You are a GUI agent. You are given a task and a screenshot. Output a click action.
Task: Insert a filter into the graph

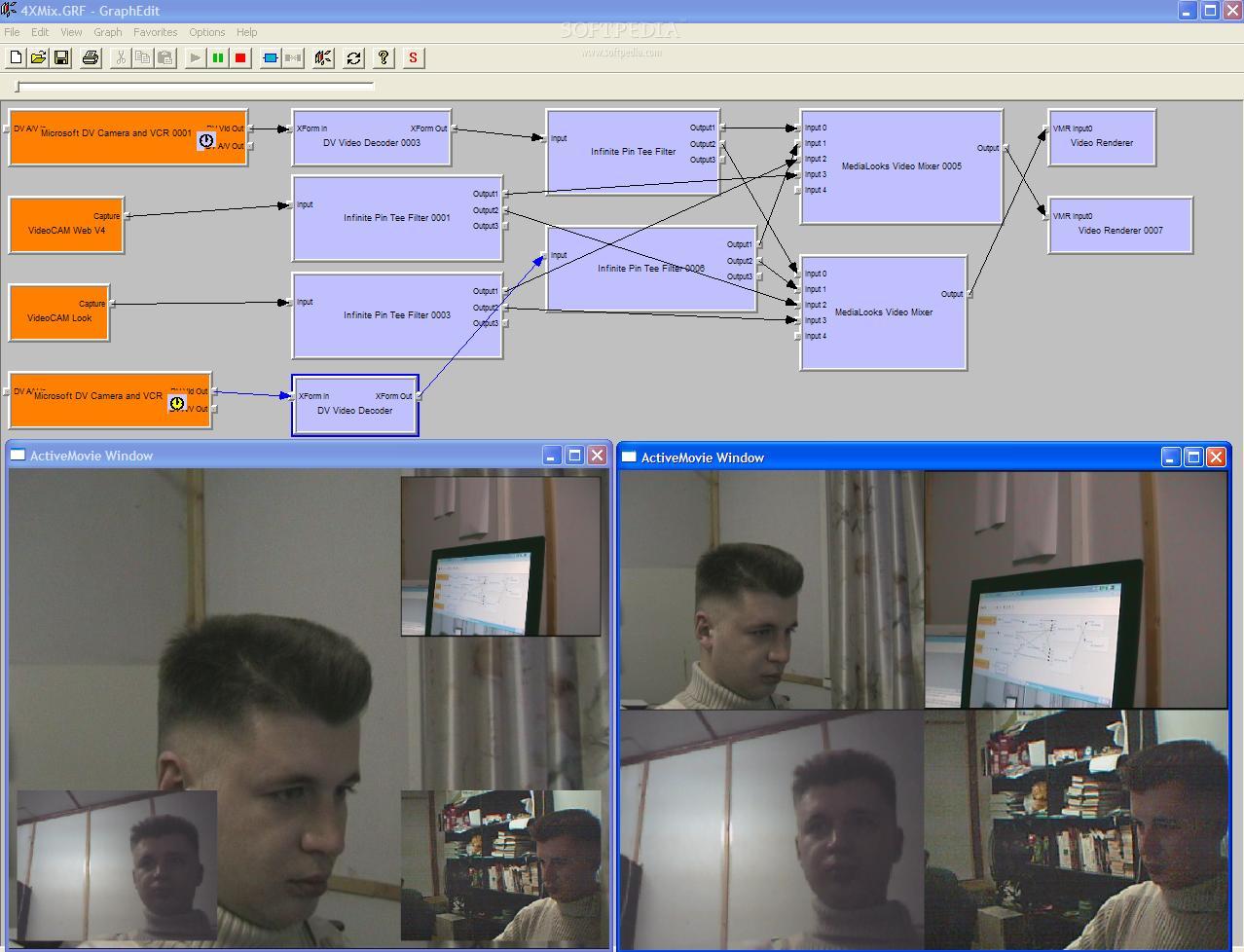[270, 57]
